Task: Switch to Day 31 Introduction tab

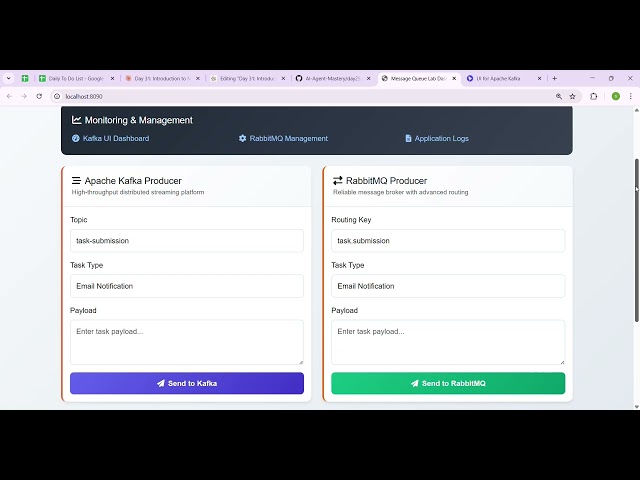Action: coord(160,78)
